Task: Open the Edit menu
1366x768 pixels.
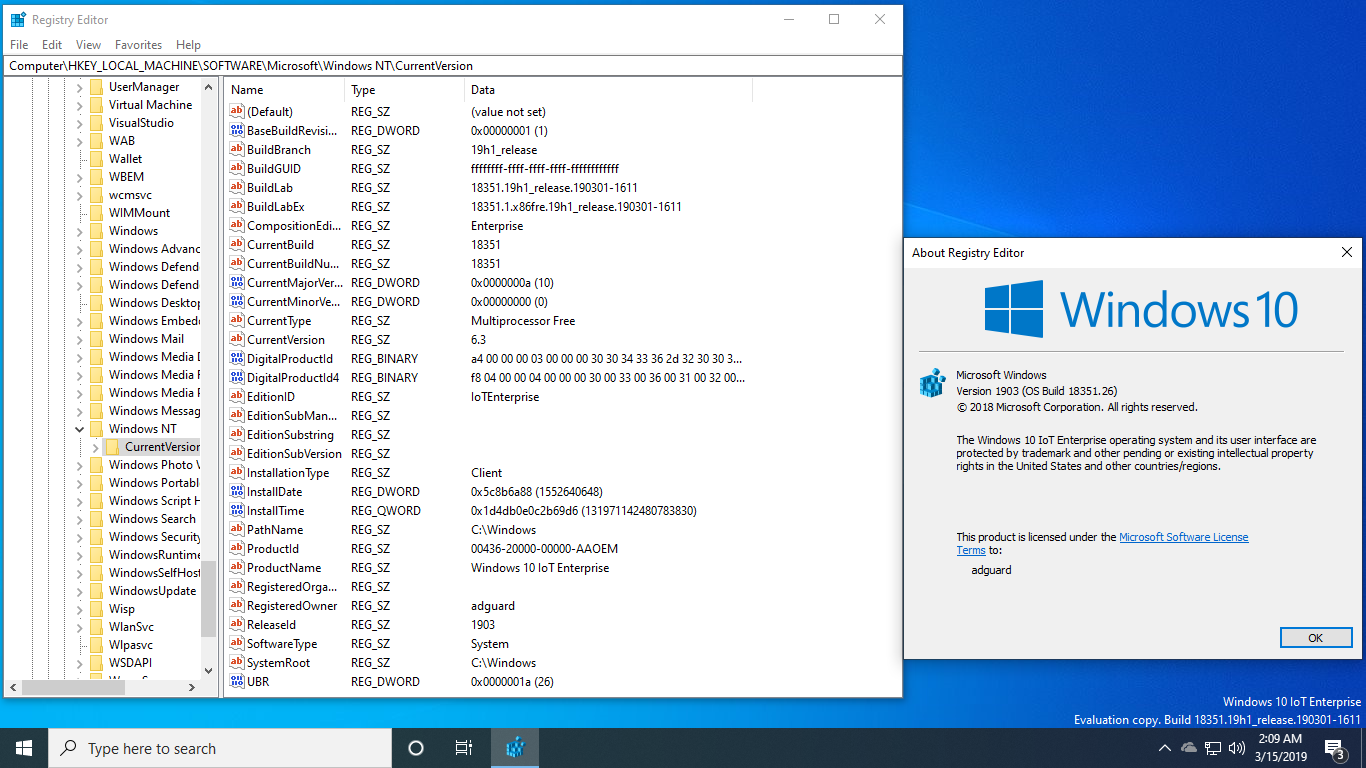Action: coord(52,45)
